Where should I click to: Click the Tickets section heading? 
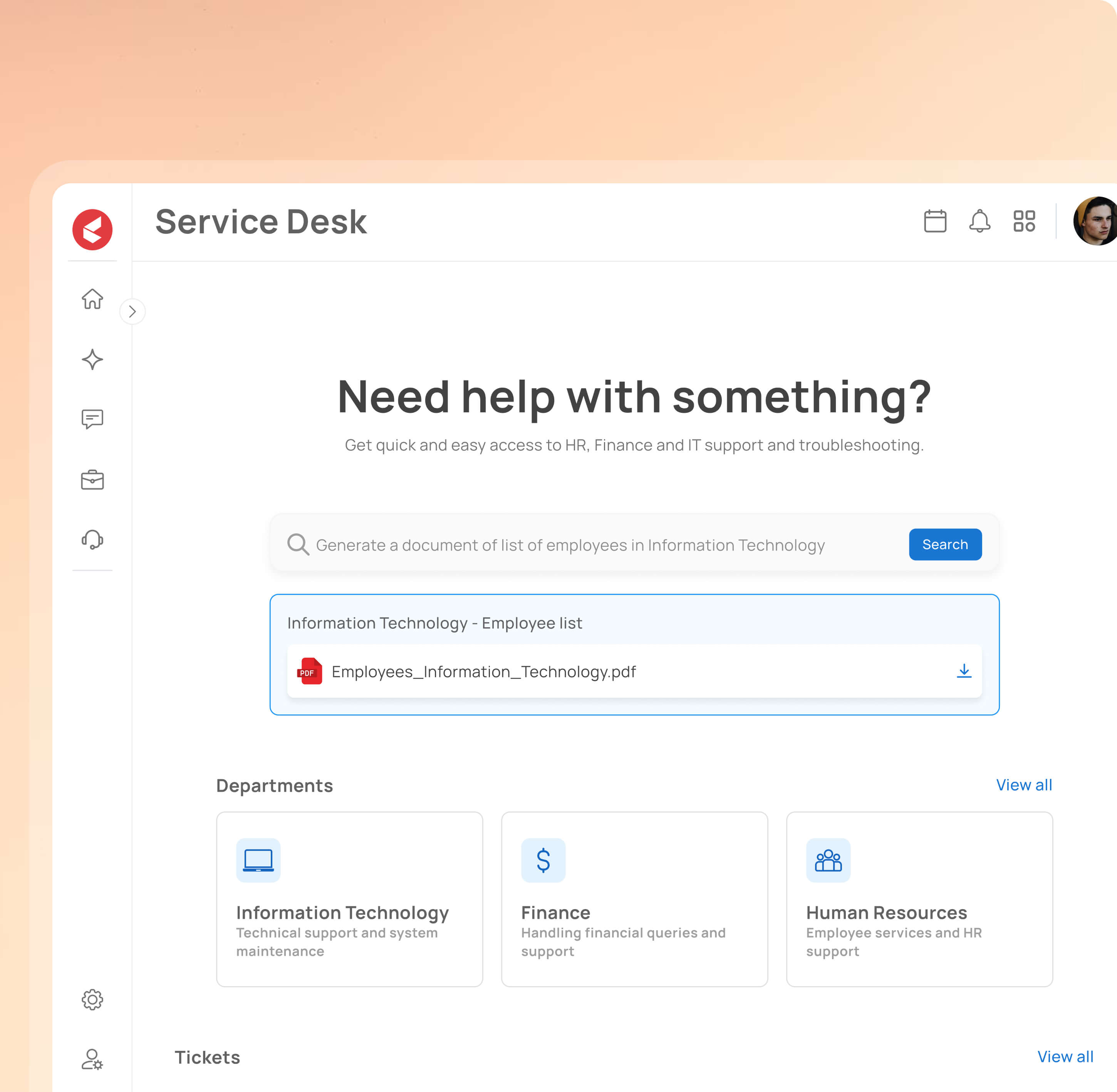point(207,1058)
